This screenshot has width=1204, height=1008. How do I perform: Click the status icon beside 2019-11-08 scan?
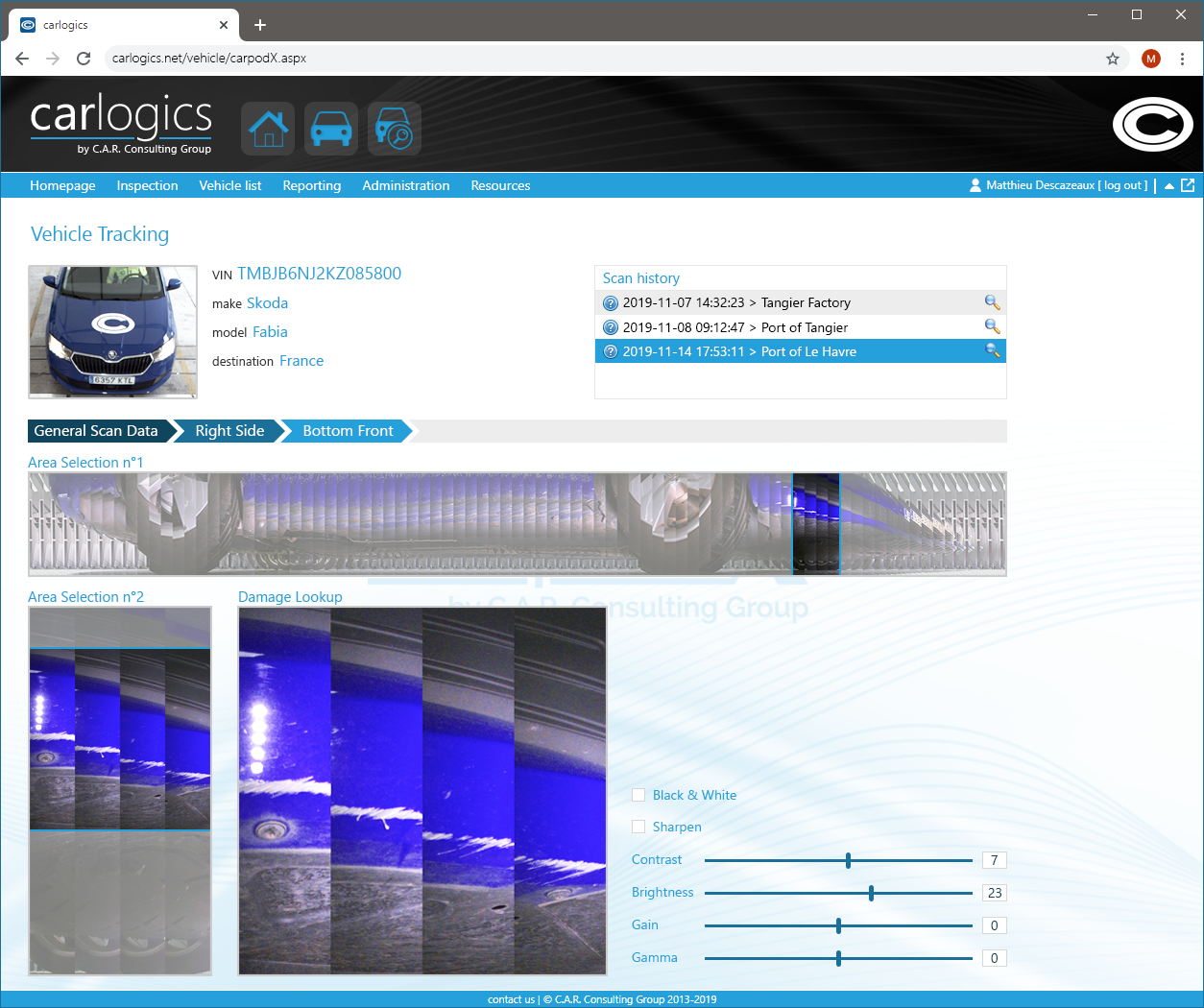click(610, 327)
